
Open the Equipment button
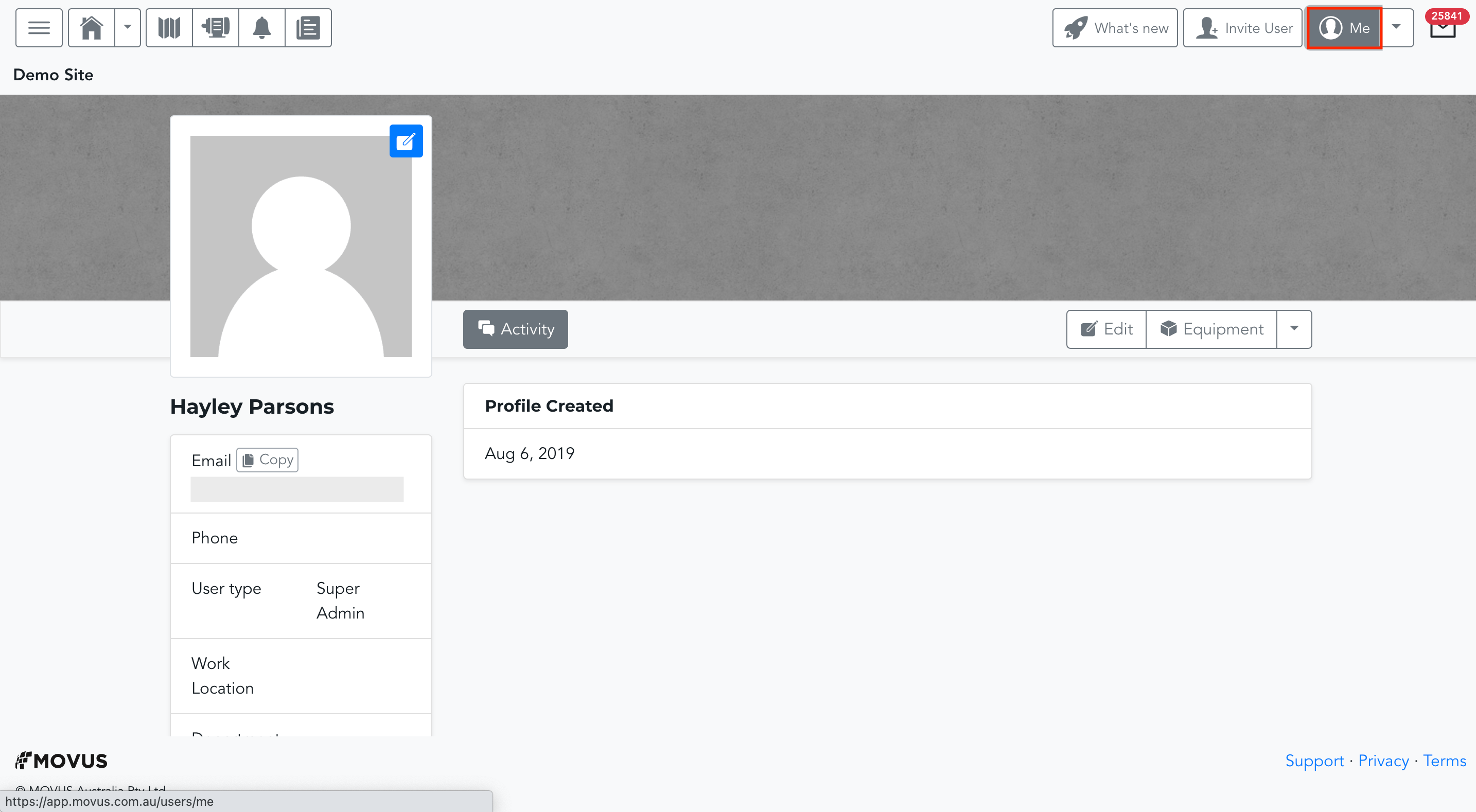1211,329
